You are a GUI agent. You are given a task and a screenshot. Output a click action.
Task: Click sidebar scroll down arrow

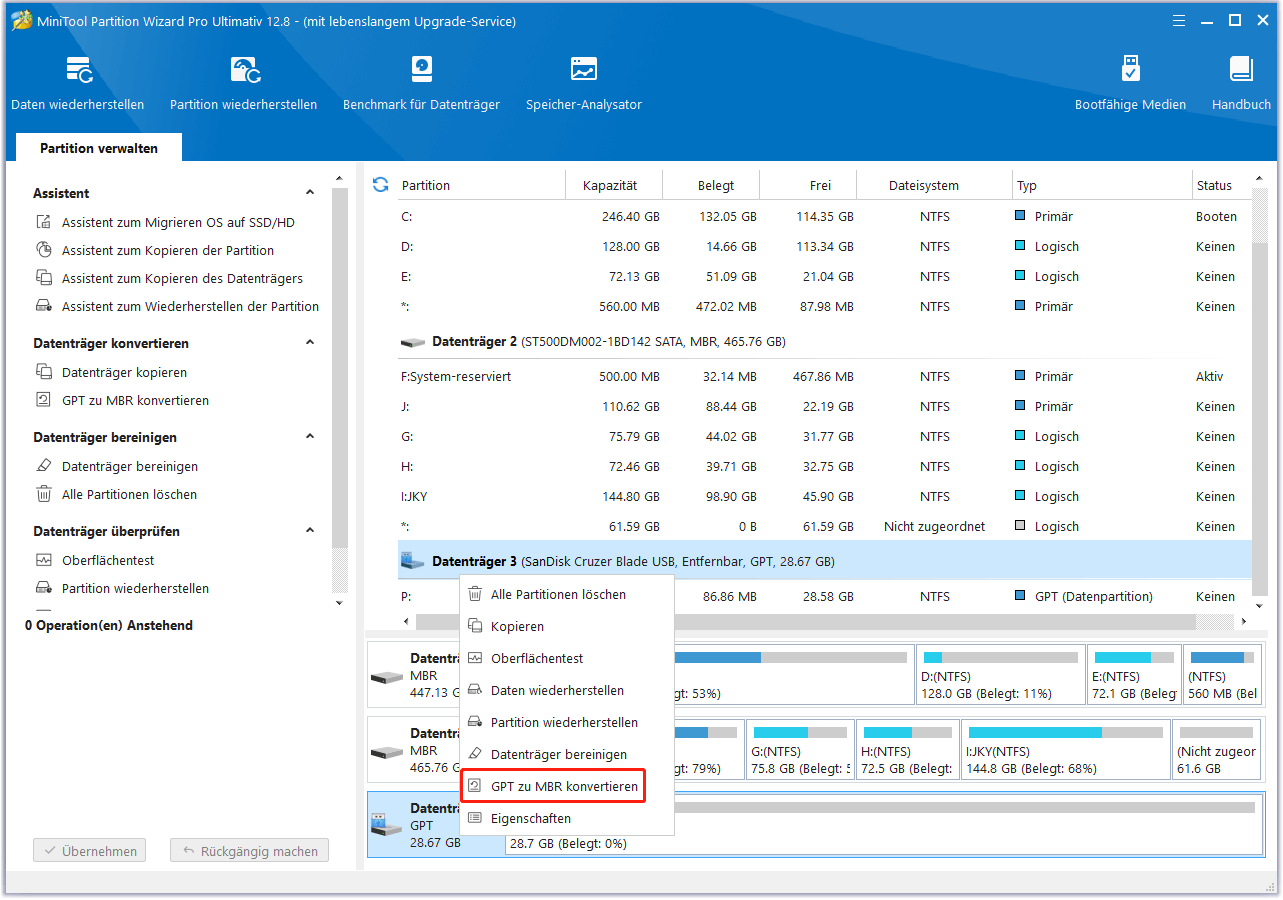click(x=339, y=603)
